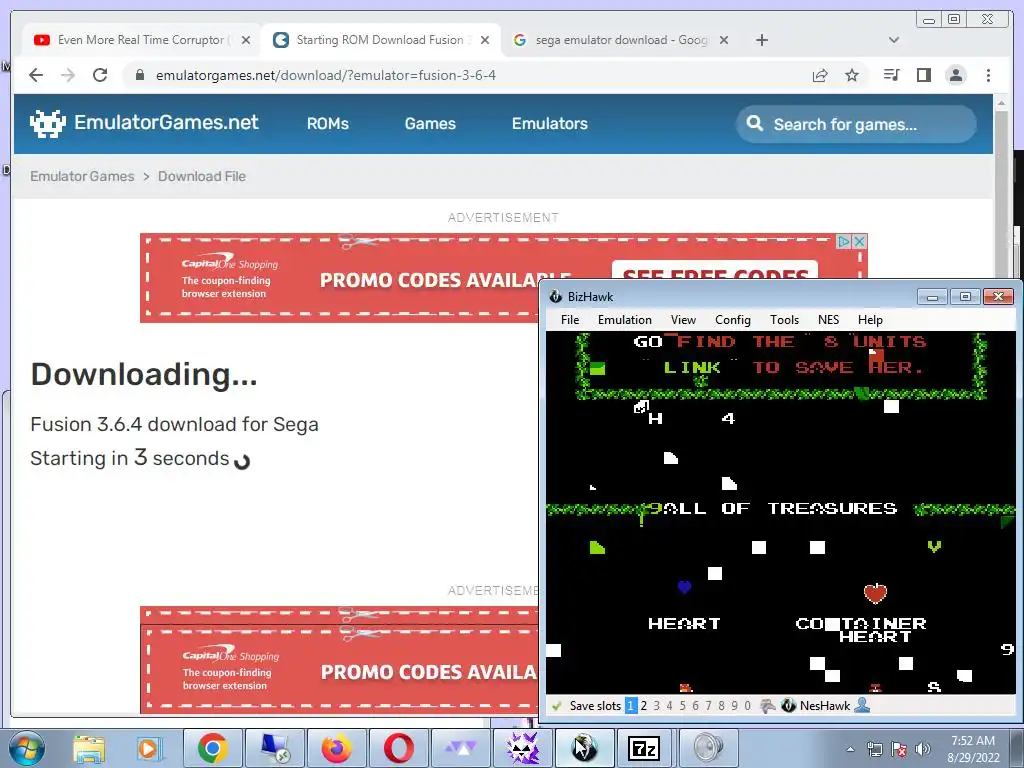Open BizHawk Emulation menu
The image size is (1024, 768).
[x=624, y=320]
